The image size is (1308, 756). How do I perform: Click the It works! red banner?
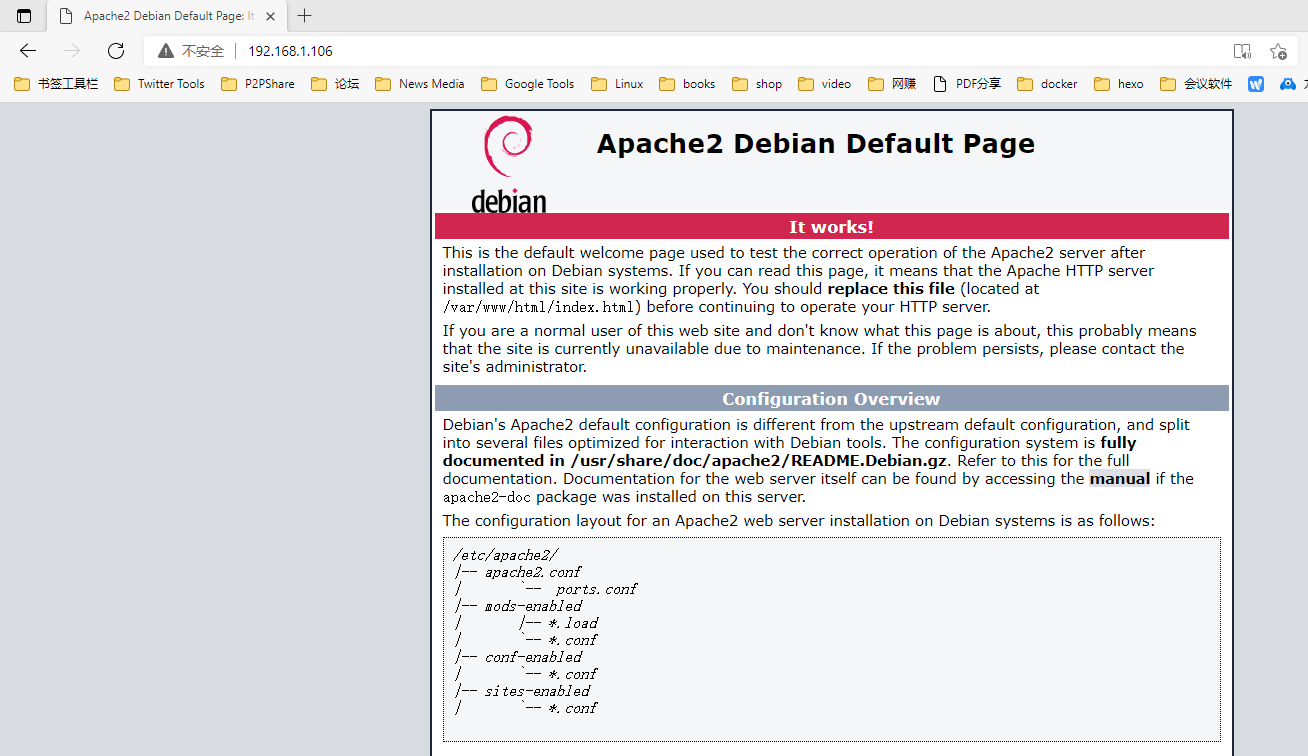831,227
